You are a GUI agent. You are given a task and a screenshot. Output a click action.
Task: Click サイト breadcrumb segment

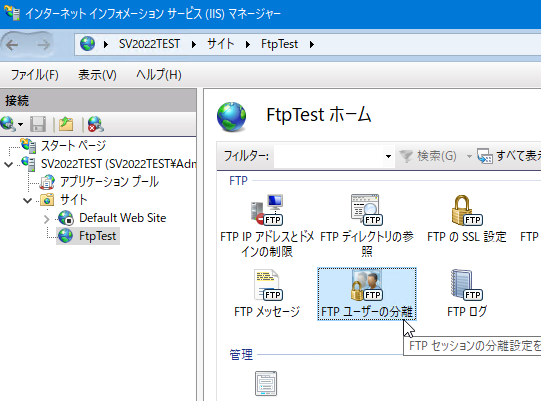(220, 44)
